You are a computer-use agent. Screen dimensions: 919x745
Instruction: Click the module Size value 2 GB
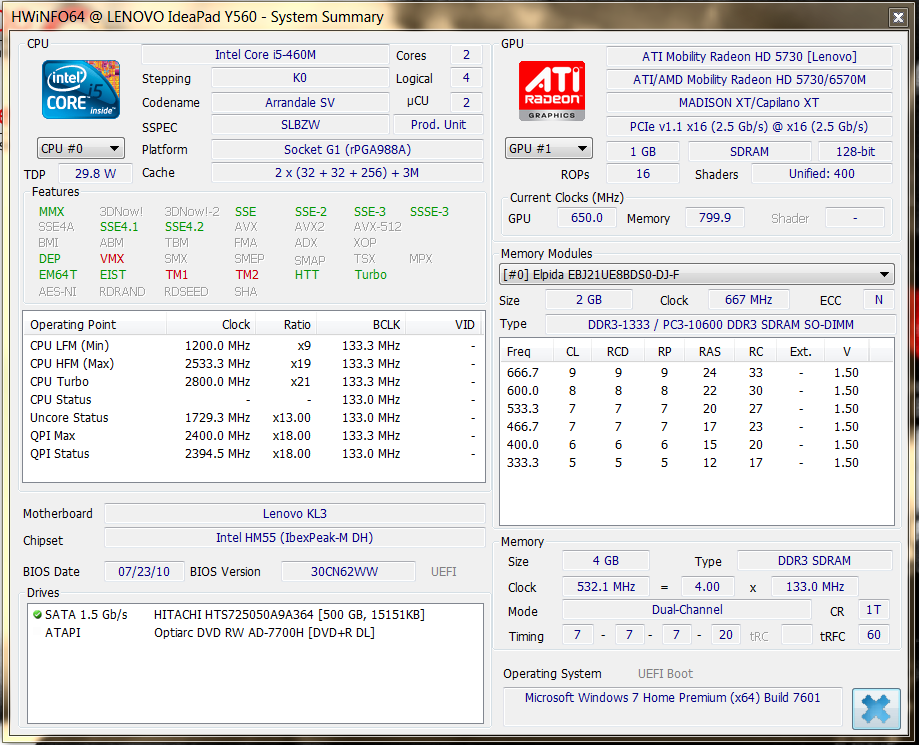point(589,300)
